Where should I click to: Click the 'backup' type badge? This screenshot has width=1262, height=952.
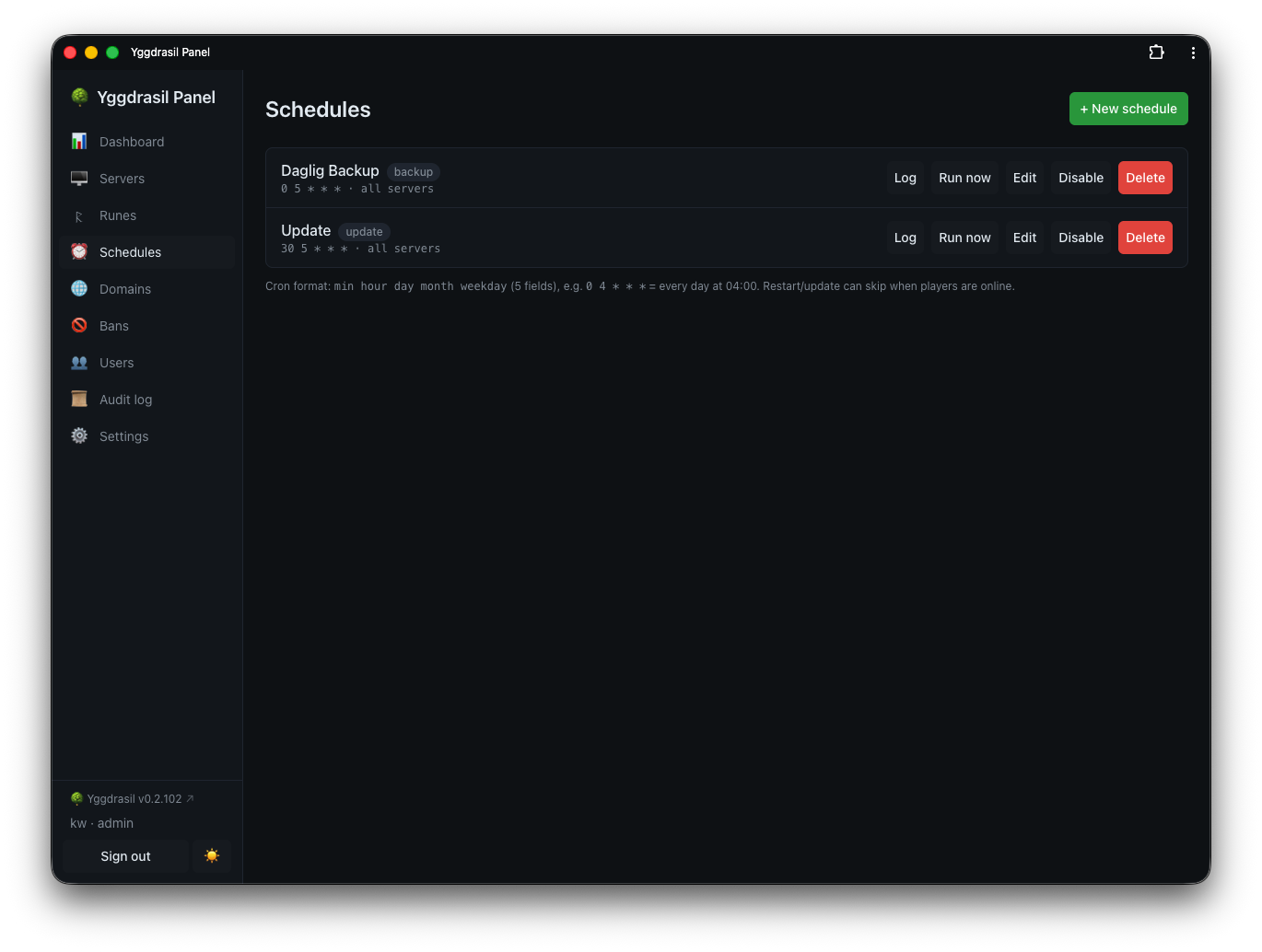pos(414,172)
